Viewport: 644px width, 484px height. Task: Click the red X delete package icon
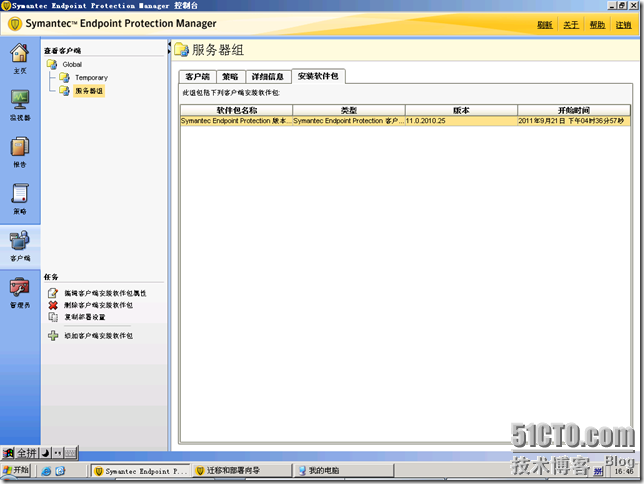pos(53,305)
